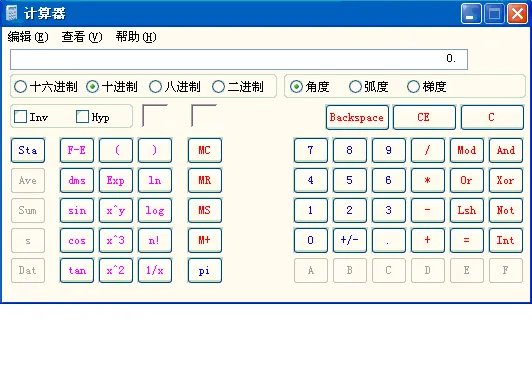Insert a closing parenthesis
Screen dimensions: 532x384
[155, 150]
